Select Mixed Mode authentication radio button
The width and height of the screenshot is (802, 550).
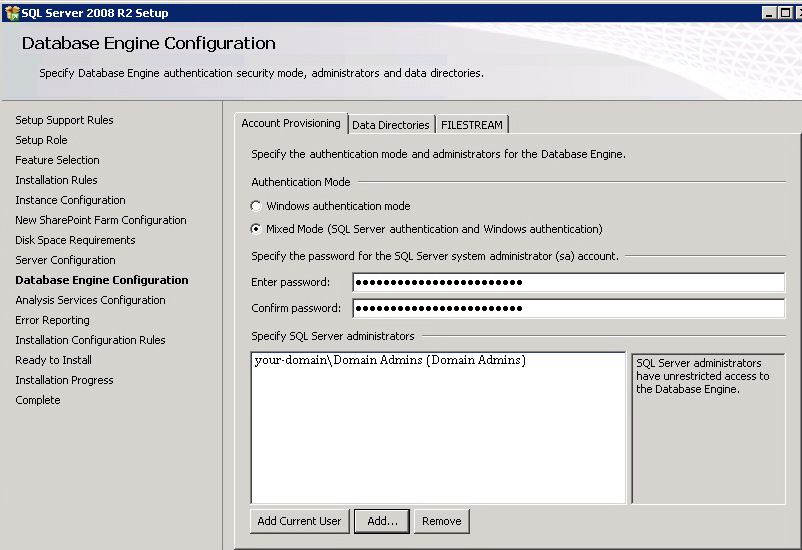click(256, 229)
